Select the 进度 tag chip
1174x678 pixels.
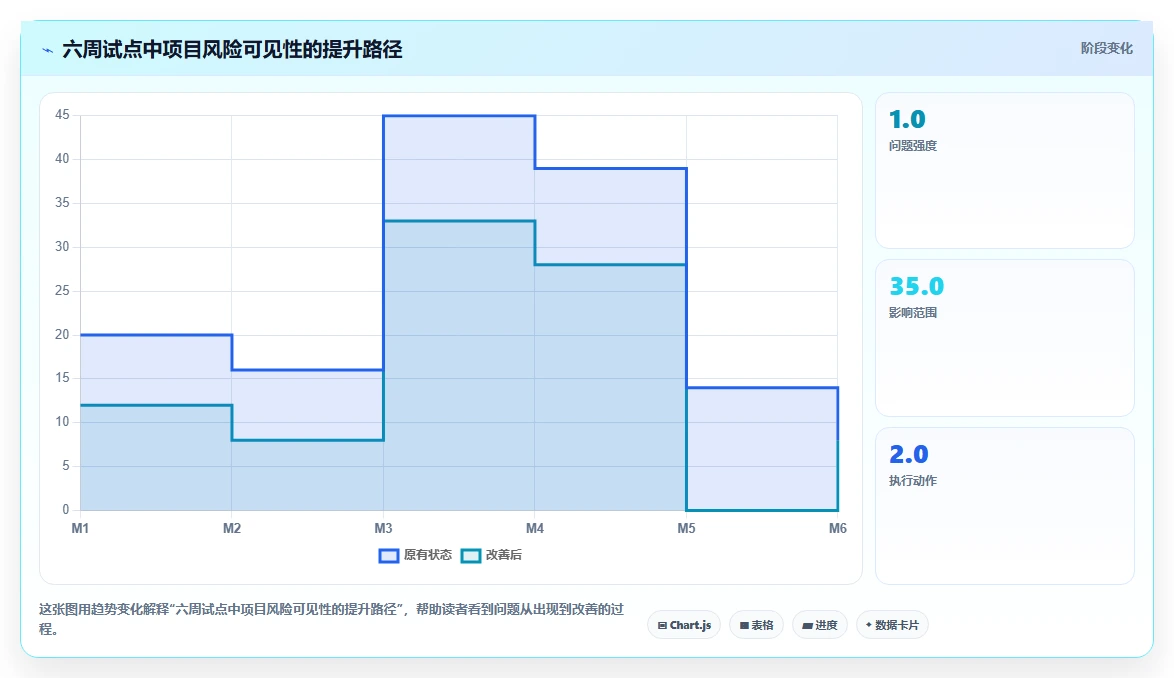[x=820, y=625]
